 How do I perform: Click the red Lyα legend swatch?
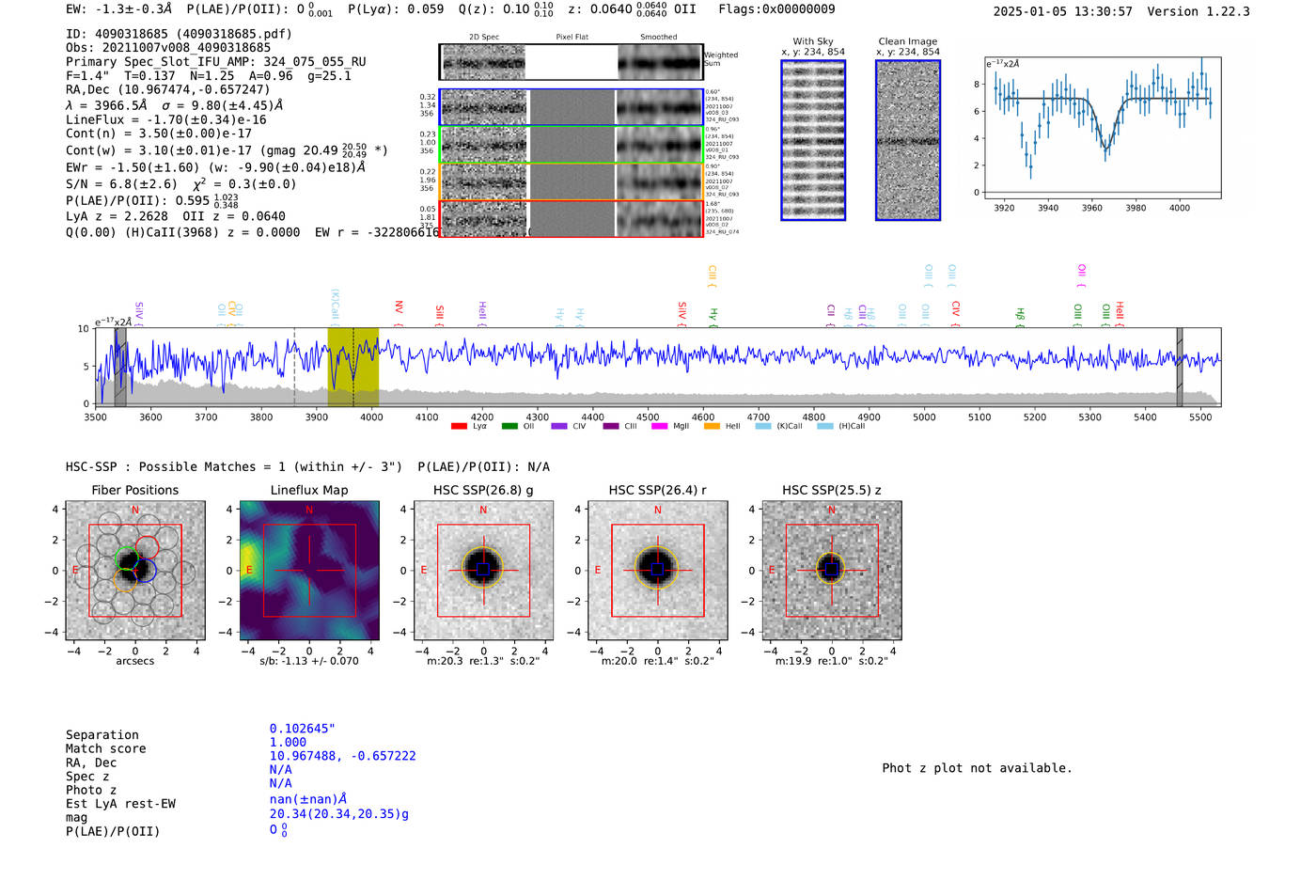click(459, 427)
